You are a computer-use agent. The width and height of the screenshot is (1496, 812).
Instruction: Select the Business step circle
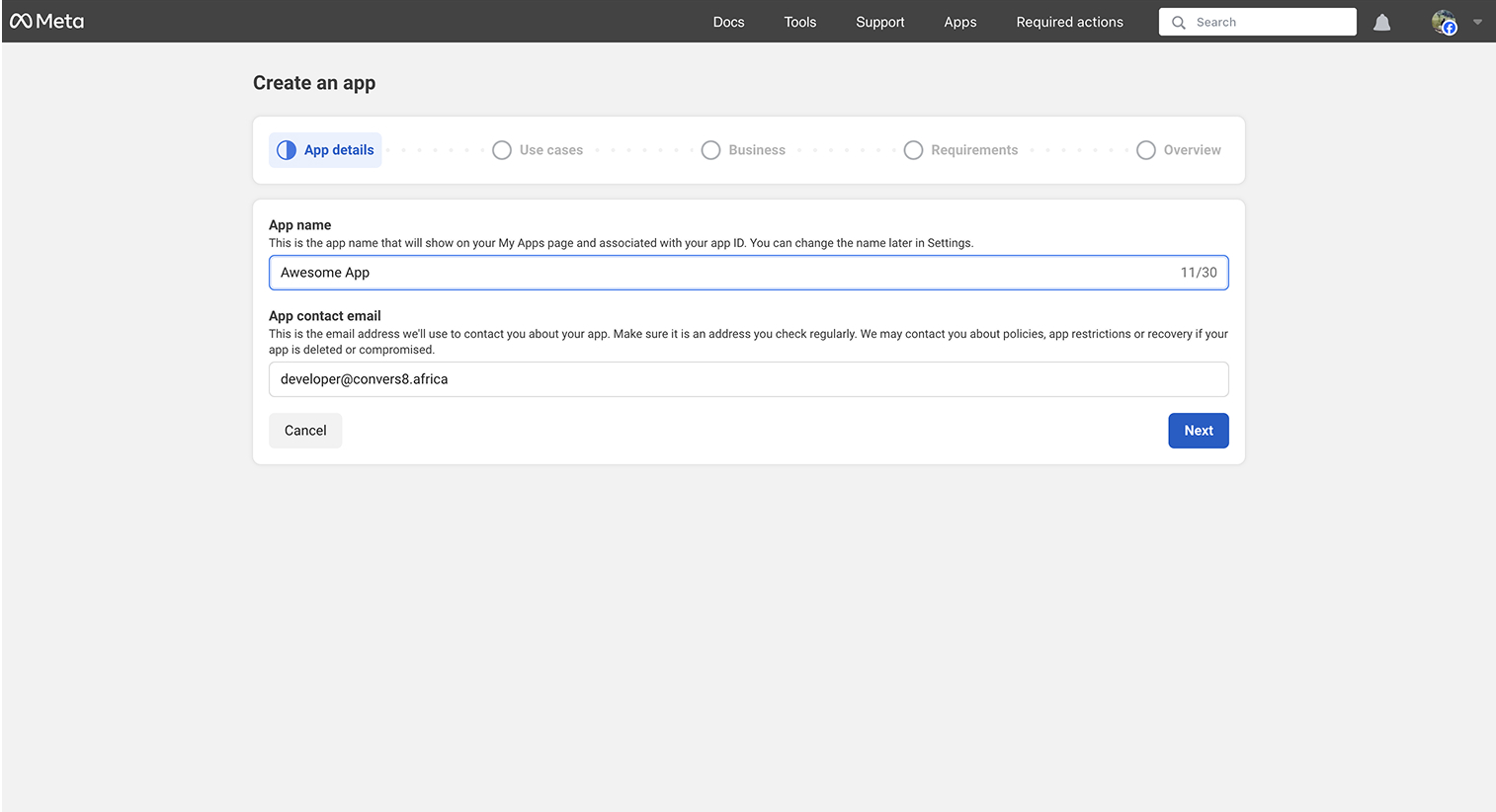[710, 149]
